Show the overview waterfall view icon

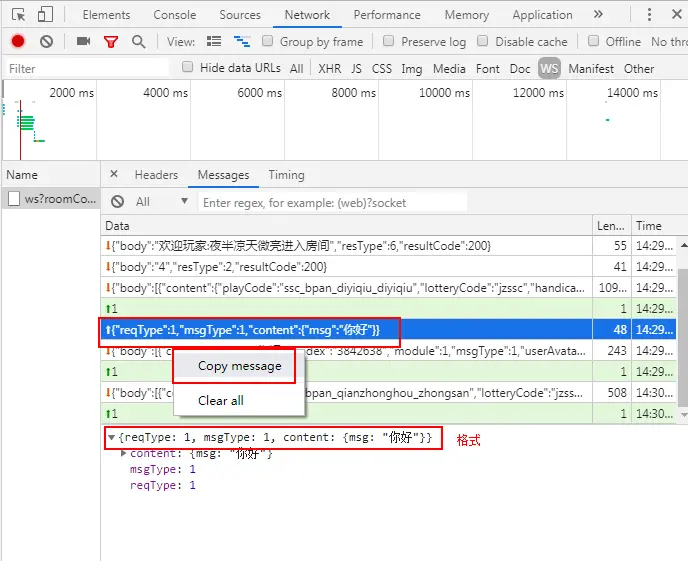[242, 42]
